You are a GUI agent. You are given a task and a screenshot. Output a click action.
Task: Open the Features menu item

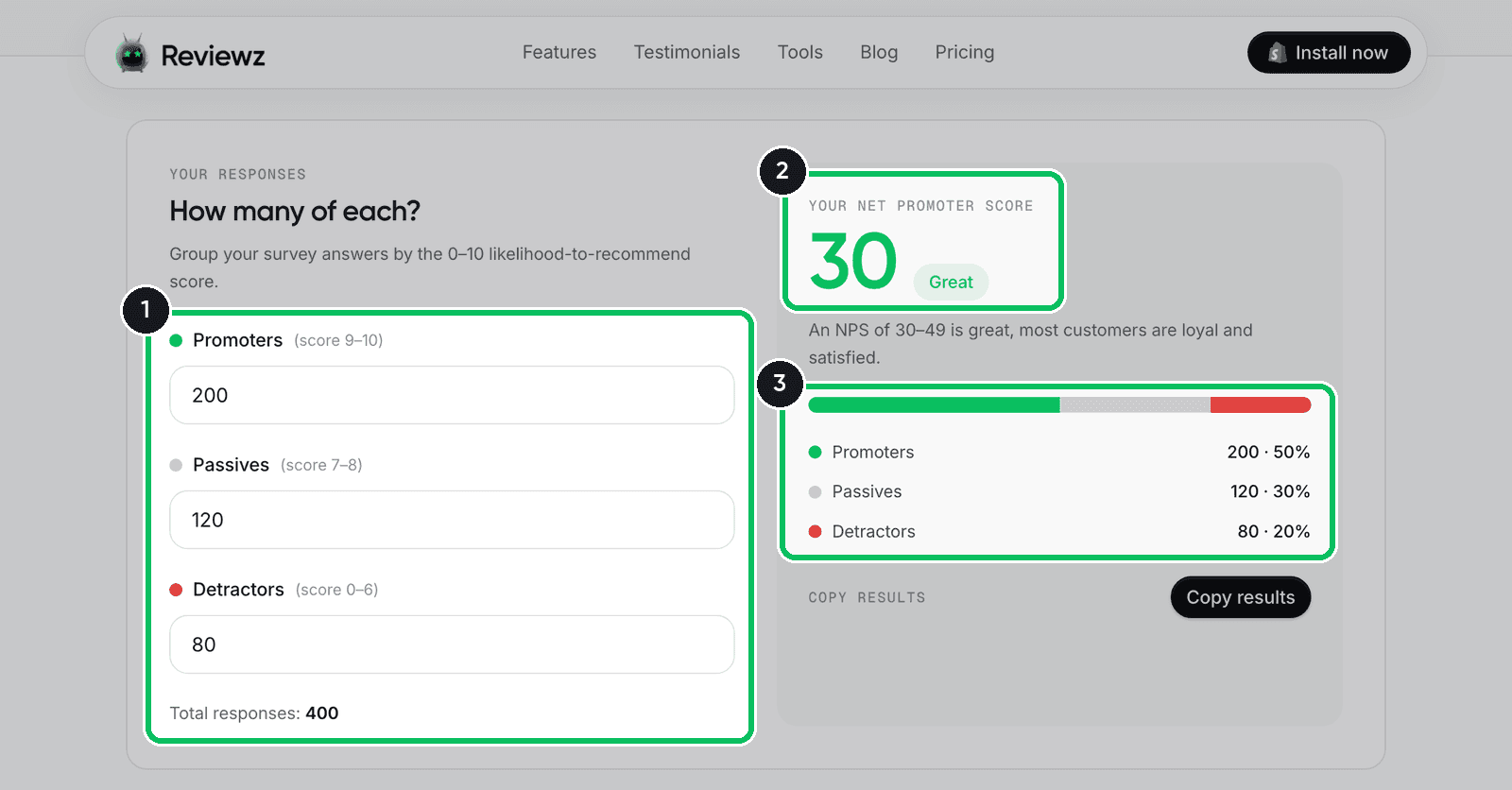(559, 52)
